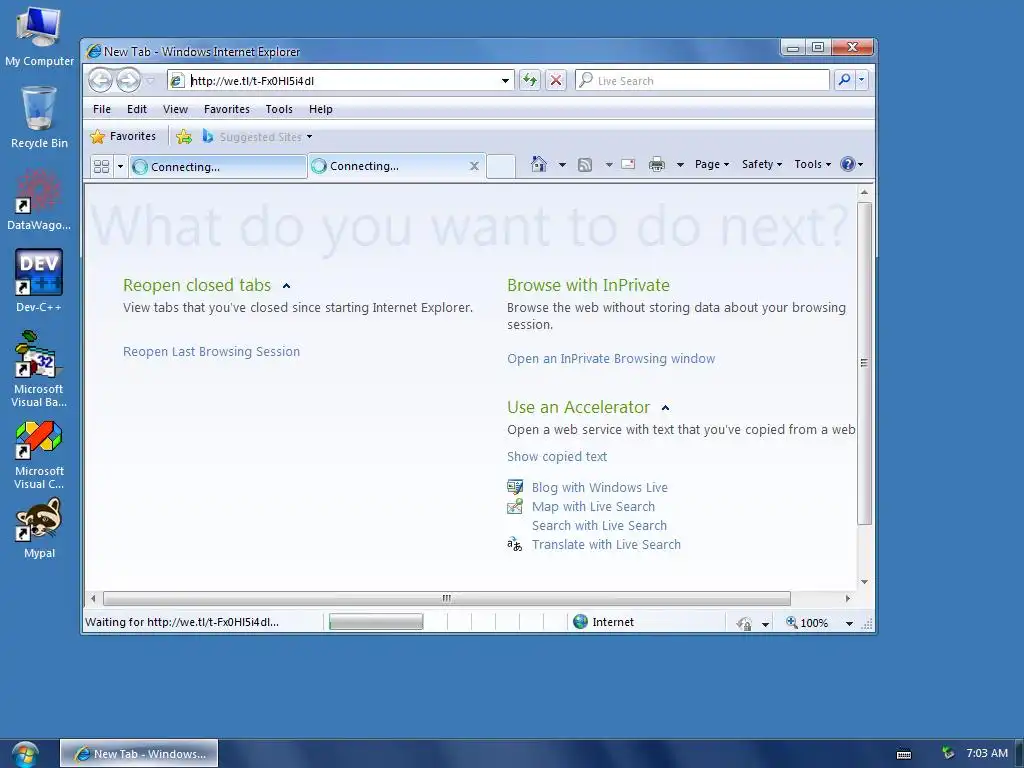Screen dimensions: 1024x768
Task: Click the Quick Tabs grid icon
Action: point(101,167)
